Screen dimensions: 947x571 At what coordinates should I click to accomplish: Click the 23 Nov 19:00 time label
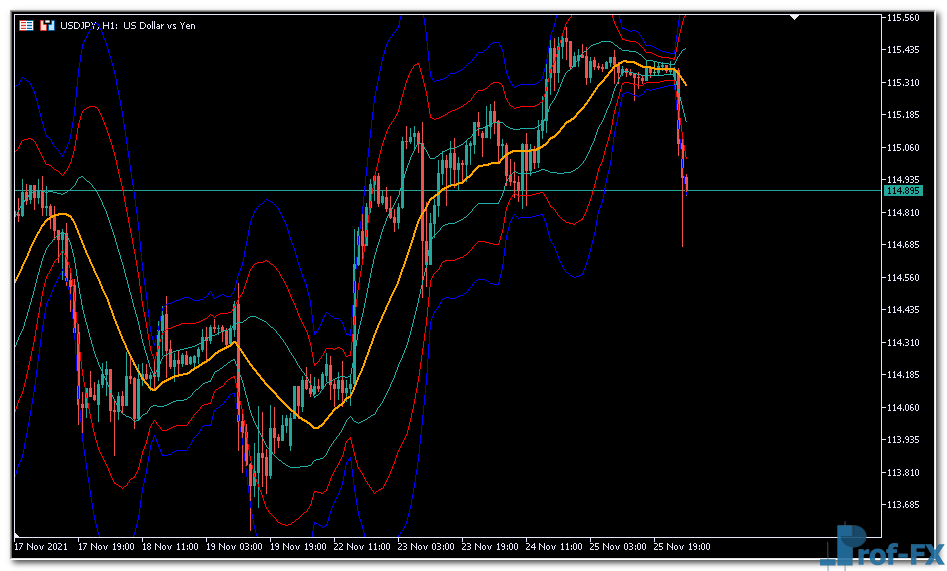[490, 547]
